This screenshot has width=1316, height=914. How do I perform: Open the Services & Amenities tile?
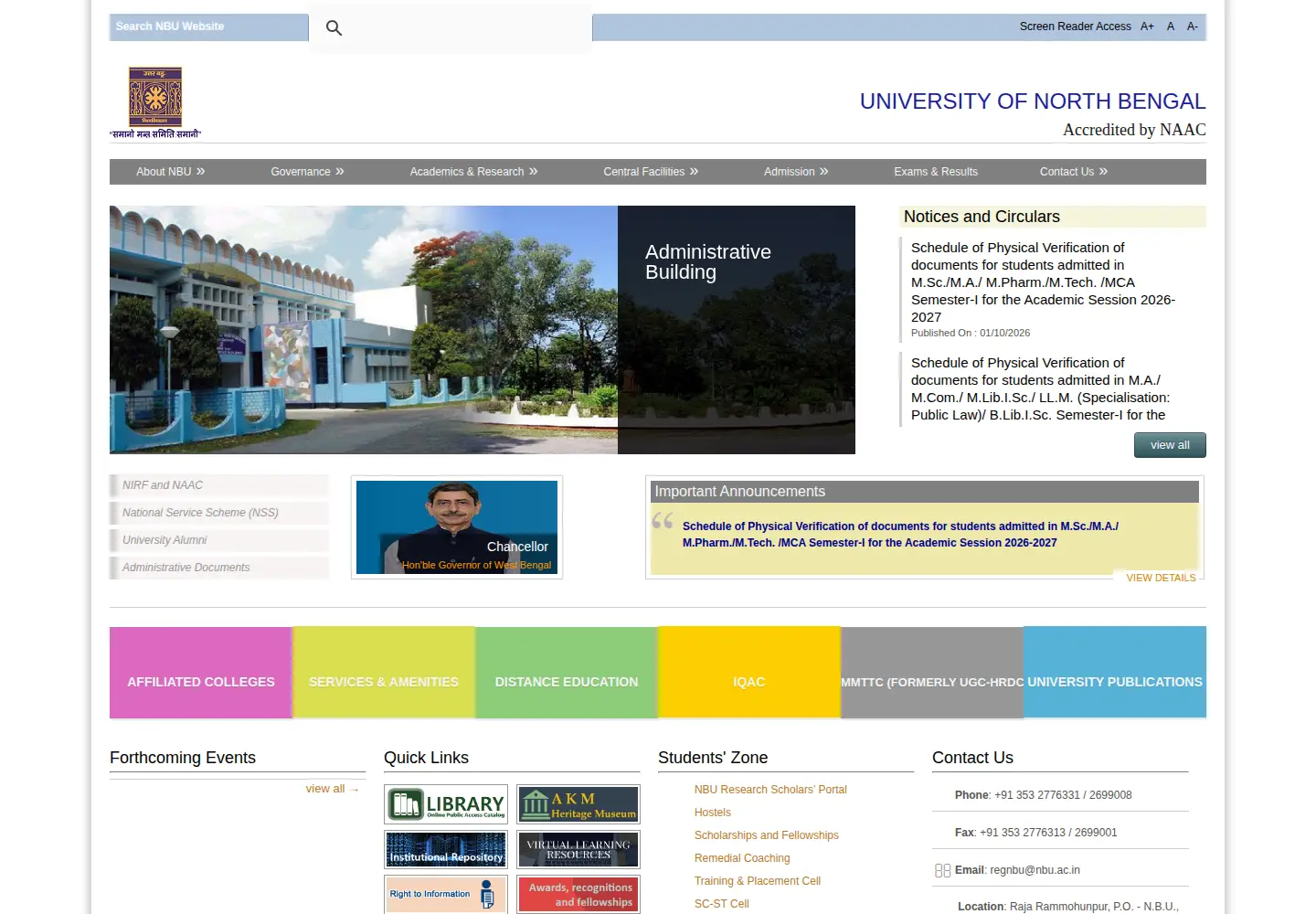pos(384,673)
